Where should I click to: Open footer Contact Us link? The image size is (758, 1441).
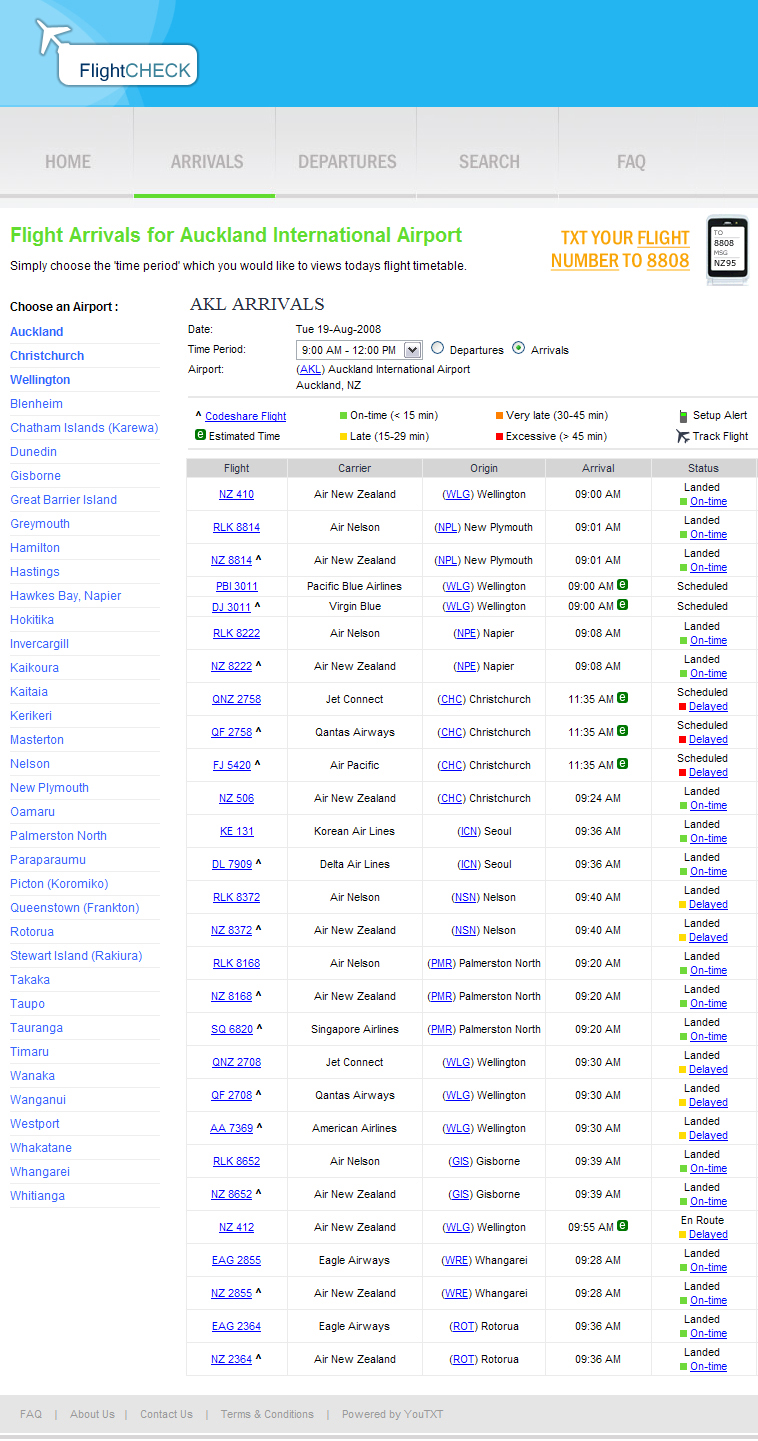point(166,1414)
